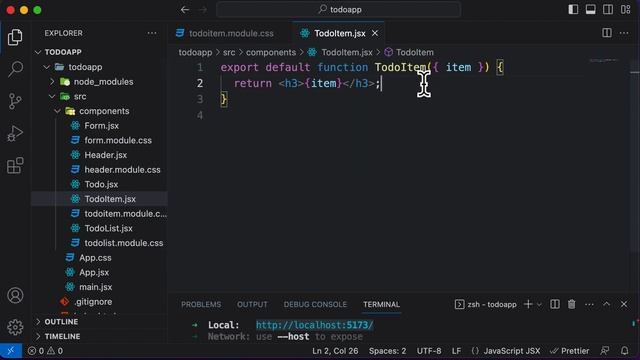Split the editor to the right
This screenshot has height=360, width=640.
coord(607,33)
